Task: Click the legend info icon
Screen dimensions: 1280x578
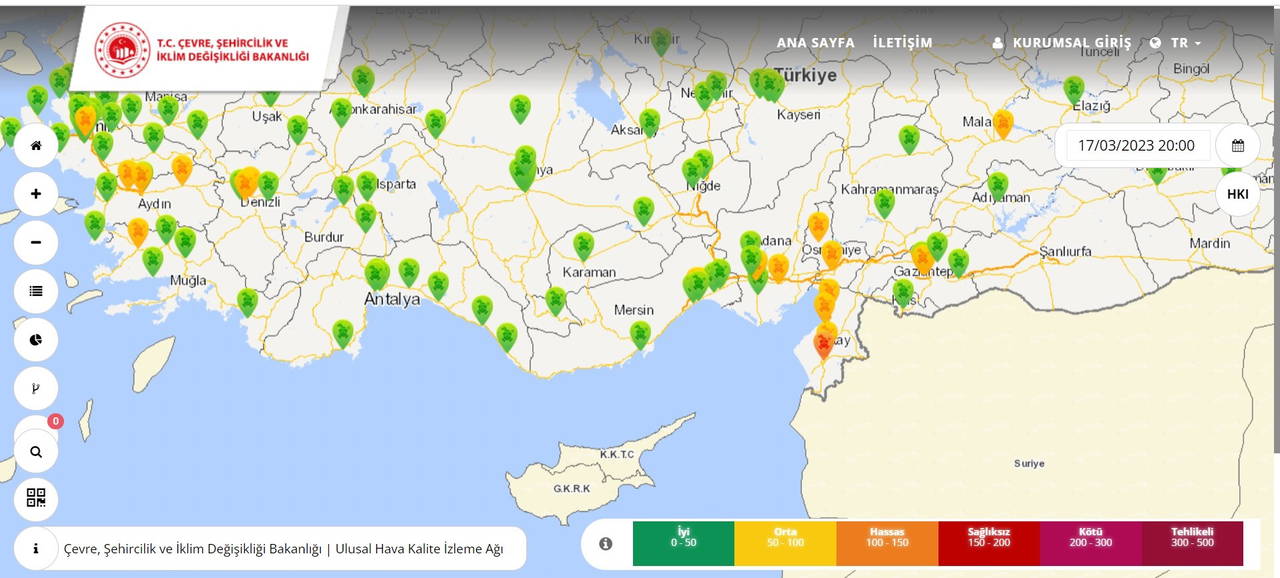Action: click(x=605, y=544)
